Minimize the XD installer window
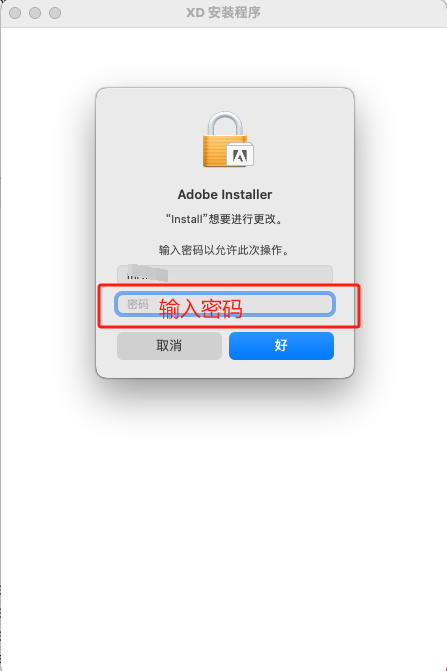Image resolution: width=447 pixels, height=671 pixels. [x=35, y=13]
